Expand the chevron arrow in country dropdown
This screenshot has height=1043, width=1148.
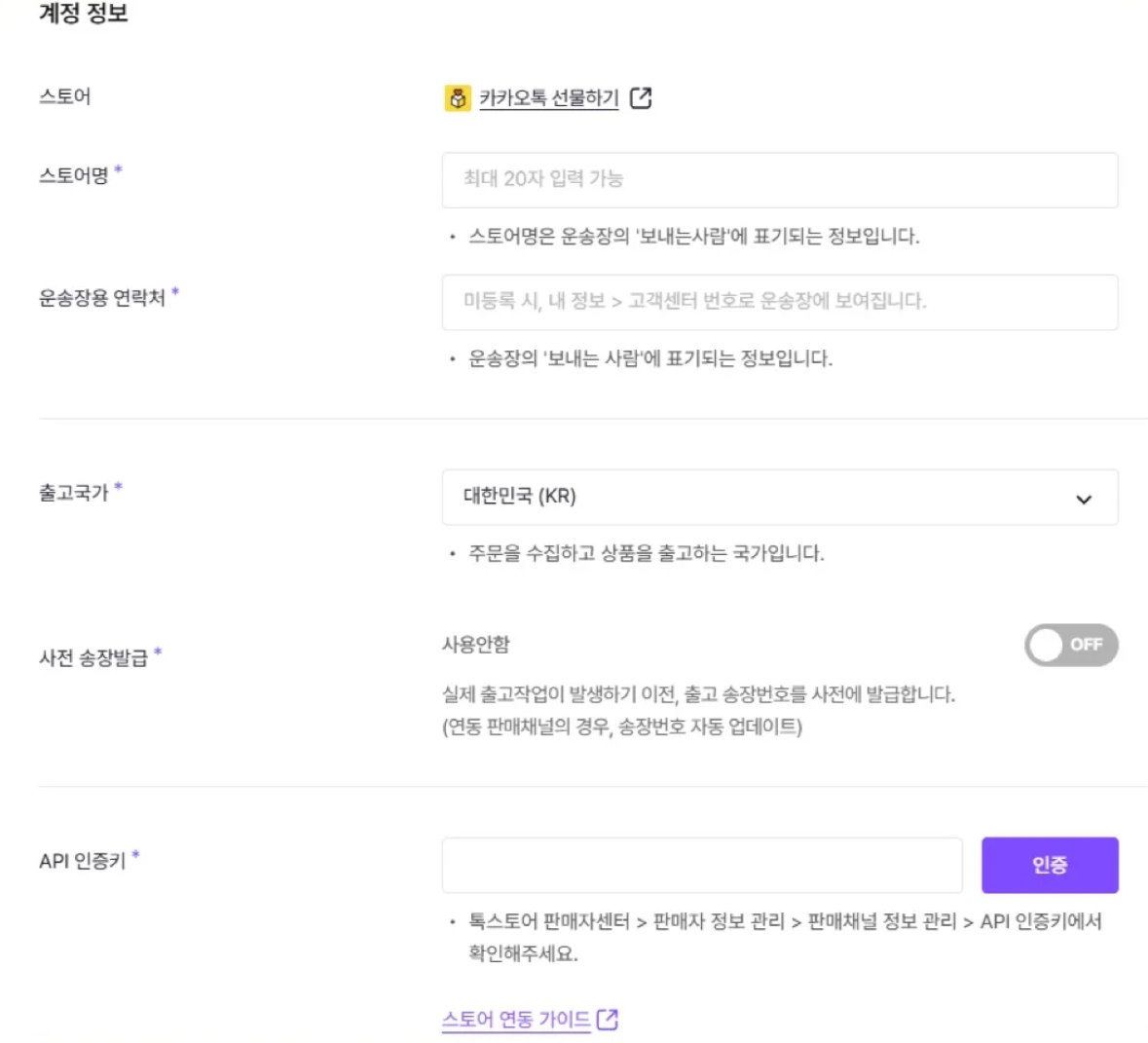click(x=1084, y=500)
